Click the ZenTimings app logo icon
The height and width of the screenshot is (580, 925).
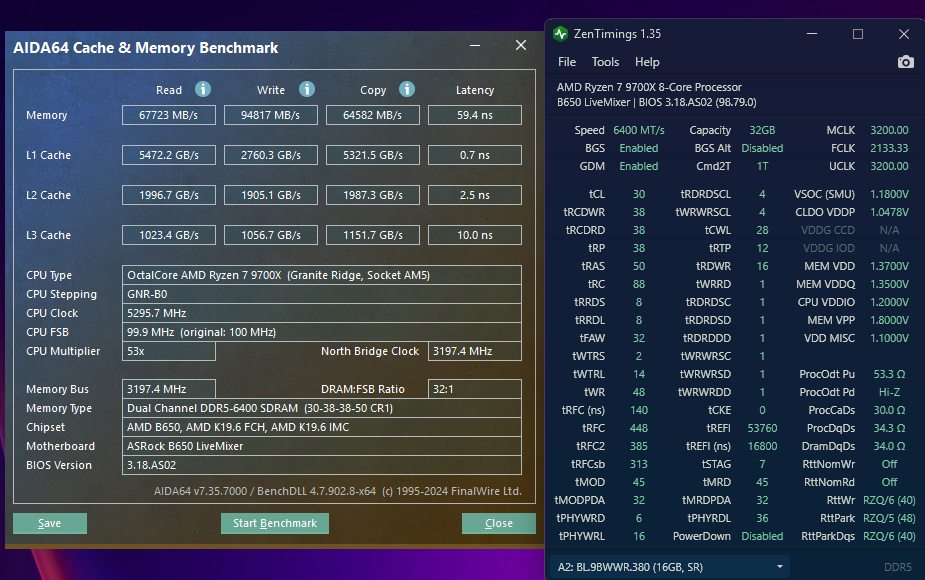pyautogui.click(x=560, y=34)
